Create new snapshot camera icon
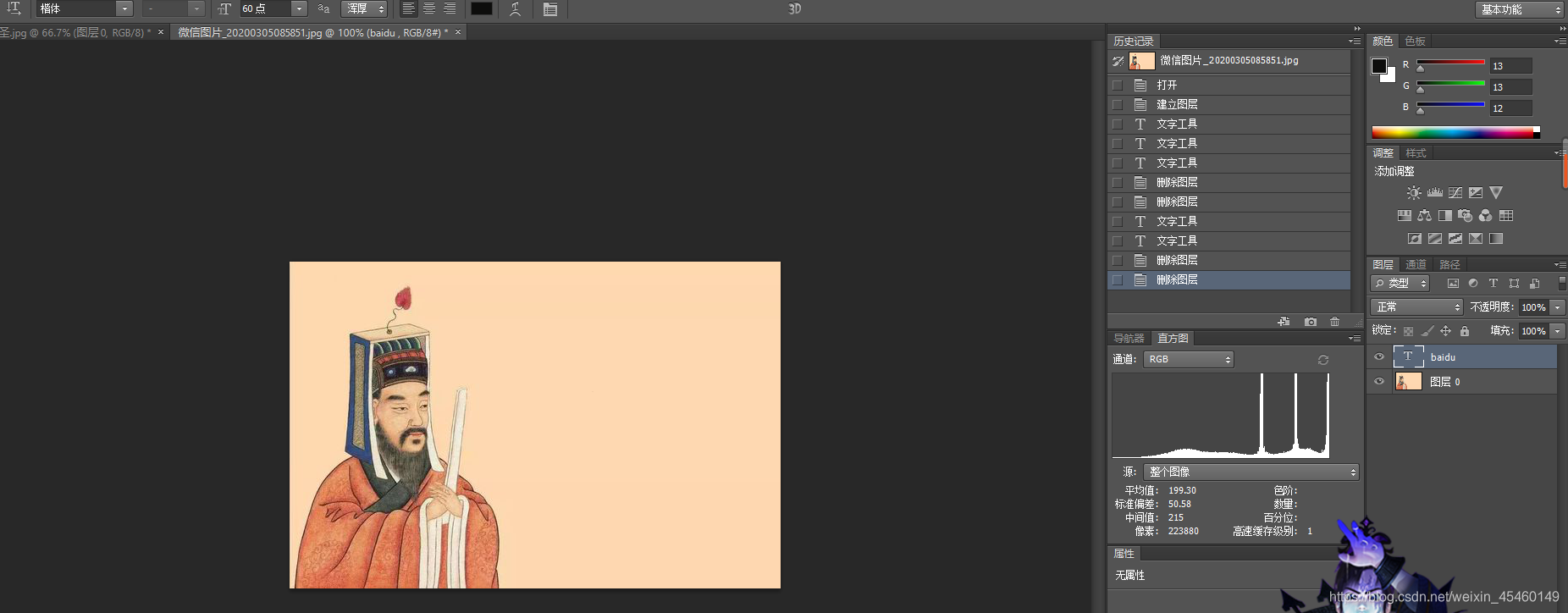 (1311, 322)
